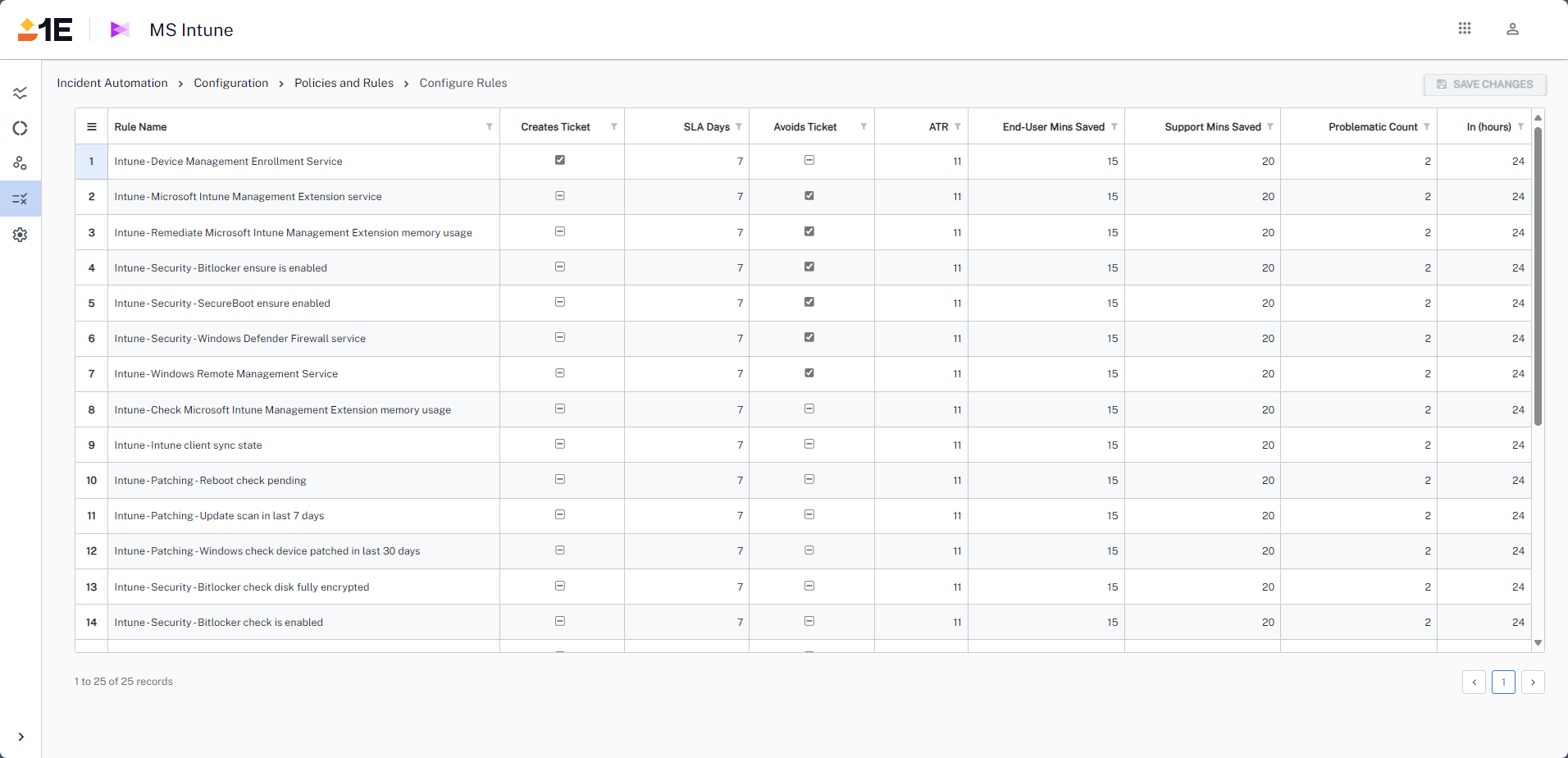Screen dimensions: 1568x758
Task: Click the Save Changes button
Action: click(1484, 84)
